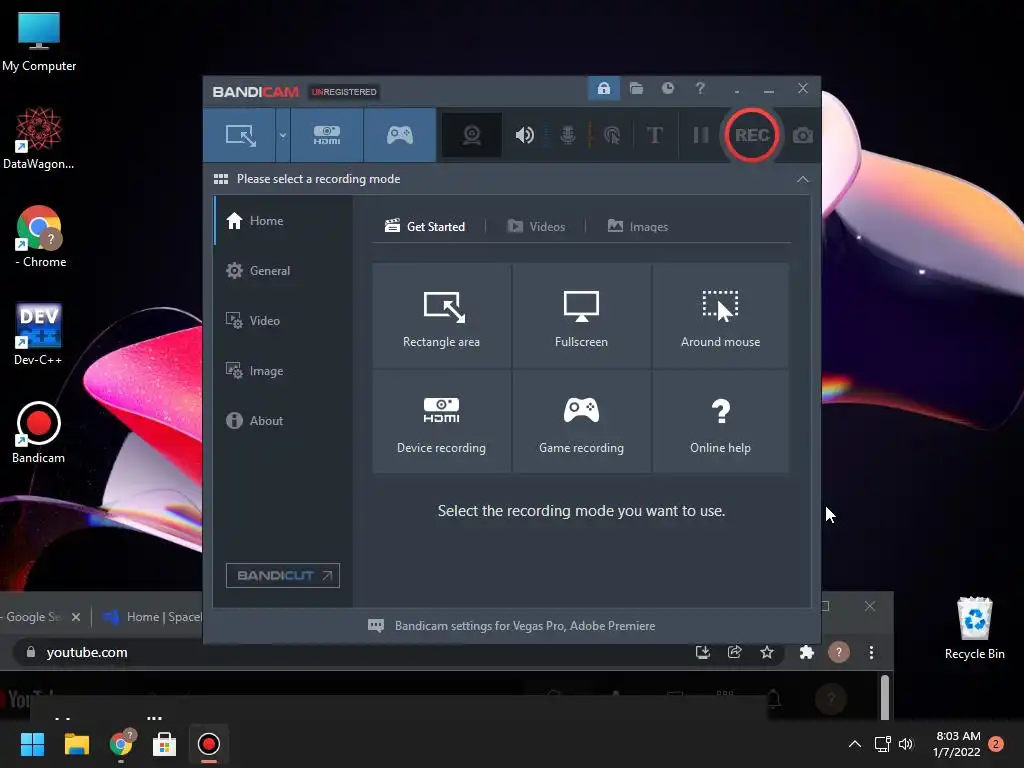
Task: Expand the system tray hidden icons chevron
Action: (x=854, y=744)
